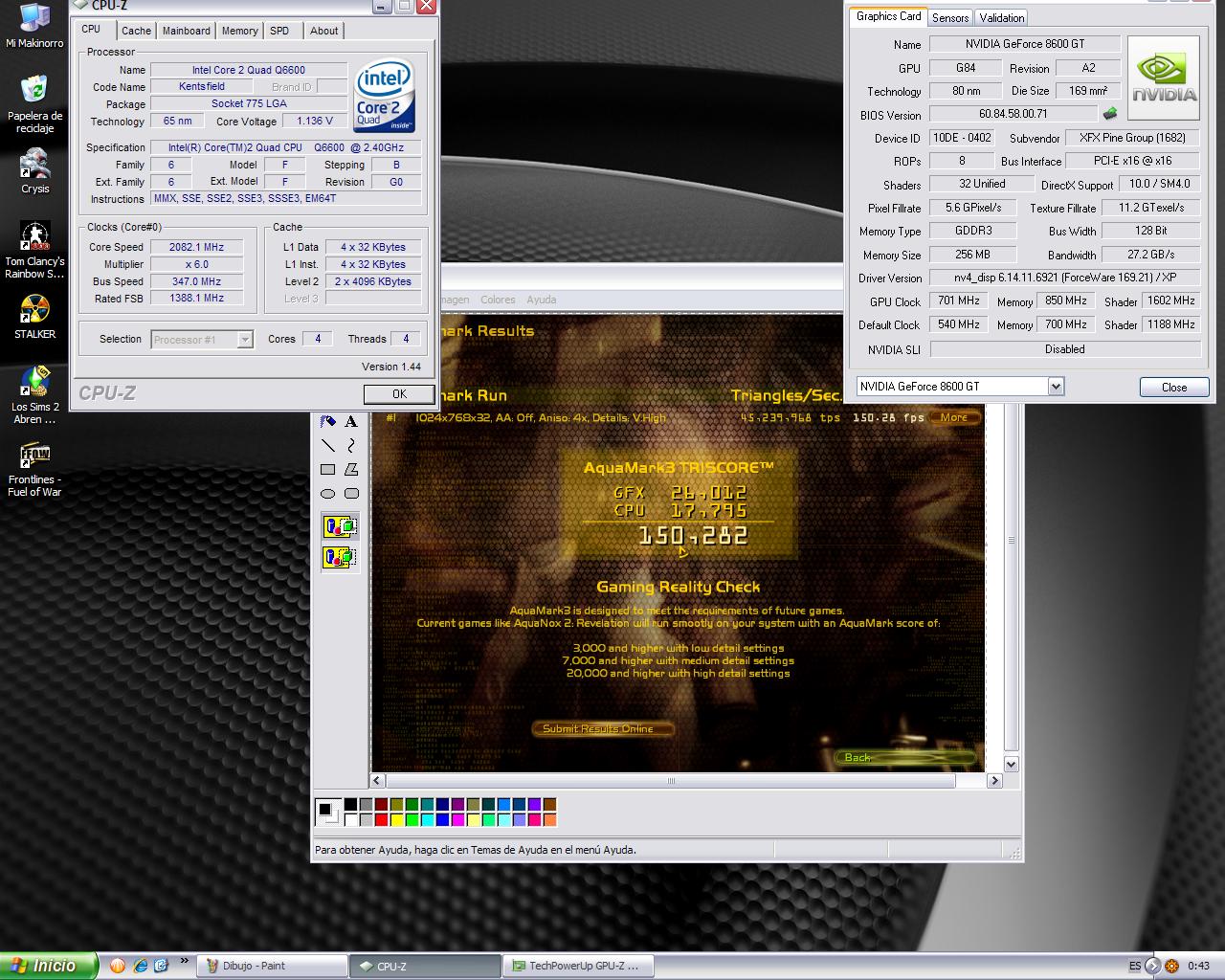
Task: Select the Polygon tool in Paint
Action: [x=351, y=469]
